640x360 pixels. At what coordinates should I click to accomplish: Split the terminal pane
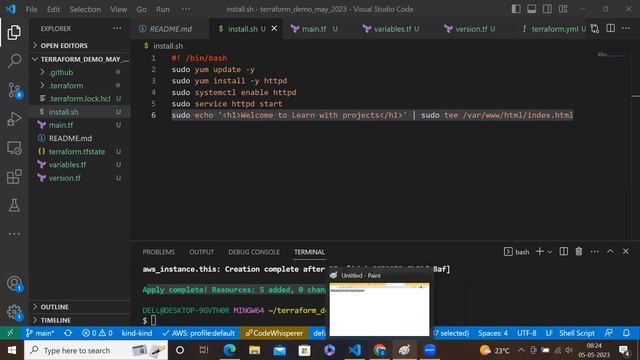(563, 251)
